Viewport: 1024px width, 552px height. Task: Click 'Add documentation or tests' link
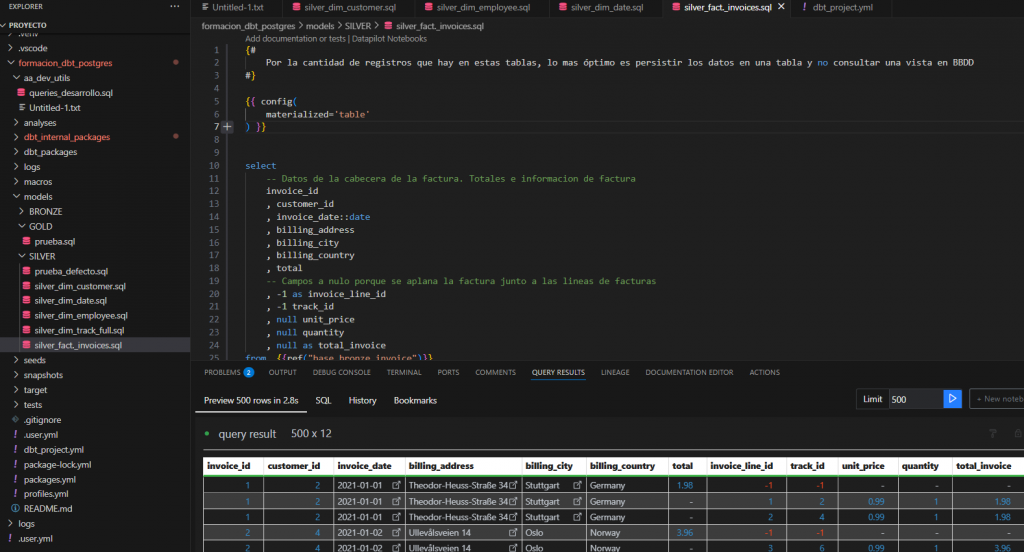pos(296,39)
